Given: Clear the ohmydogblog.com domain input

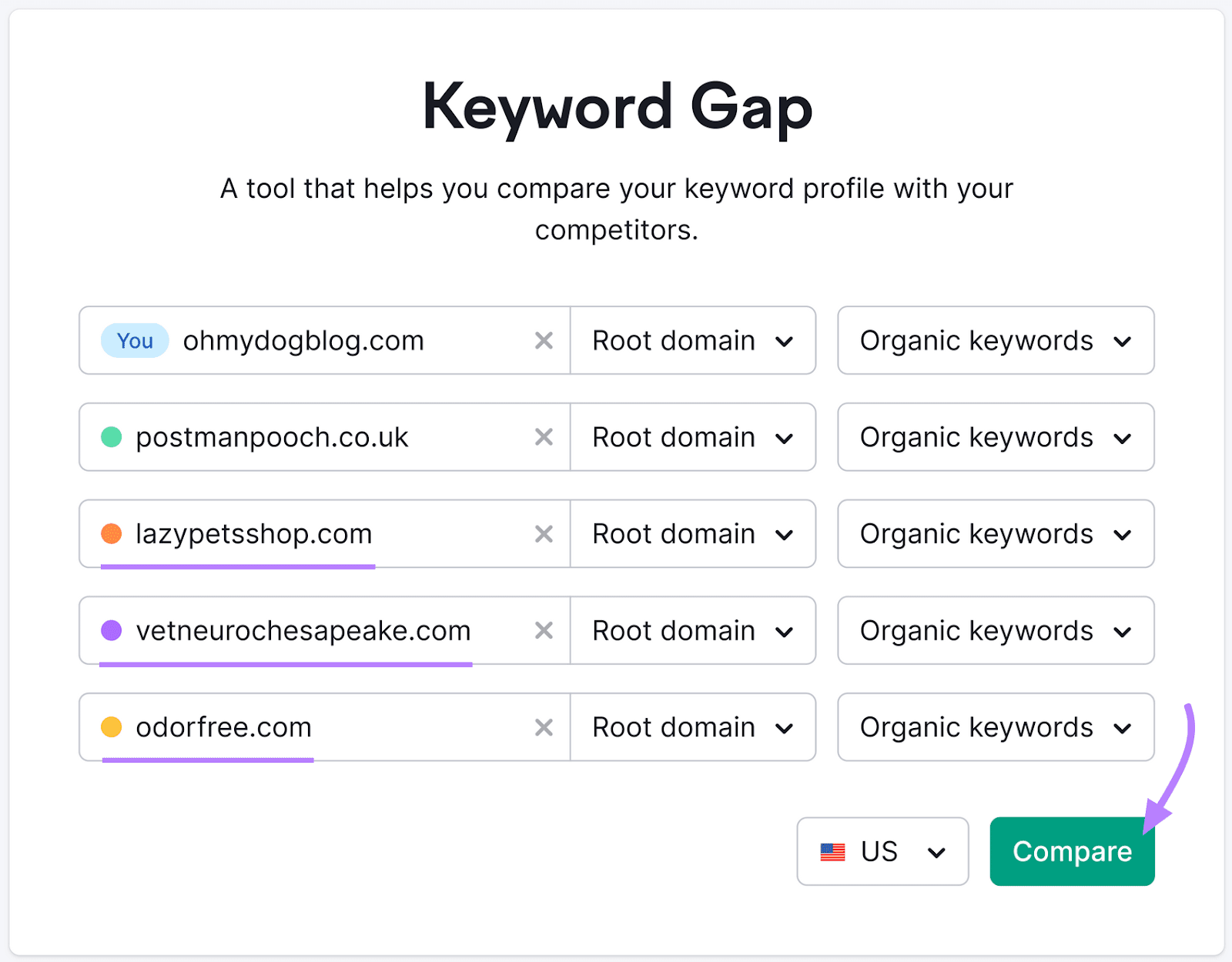Looking at the screenshot, I should [544, 340].
